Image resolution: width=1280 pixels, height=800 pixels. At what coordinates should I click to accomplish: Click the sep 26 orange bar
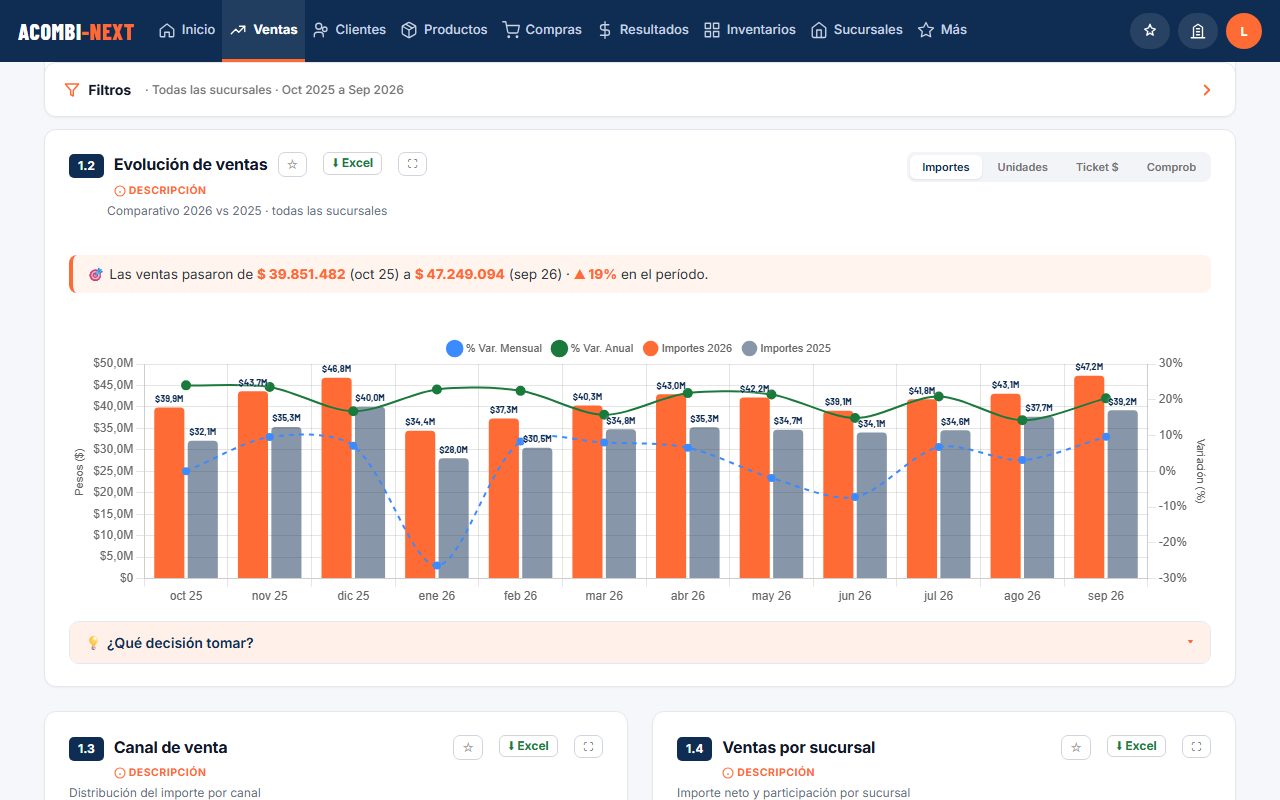click(1089, 477)
